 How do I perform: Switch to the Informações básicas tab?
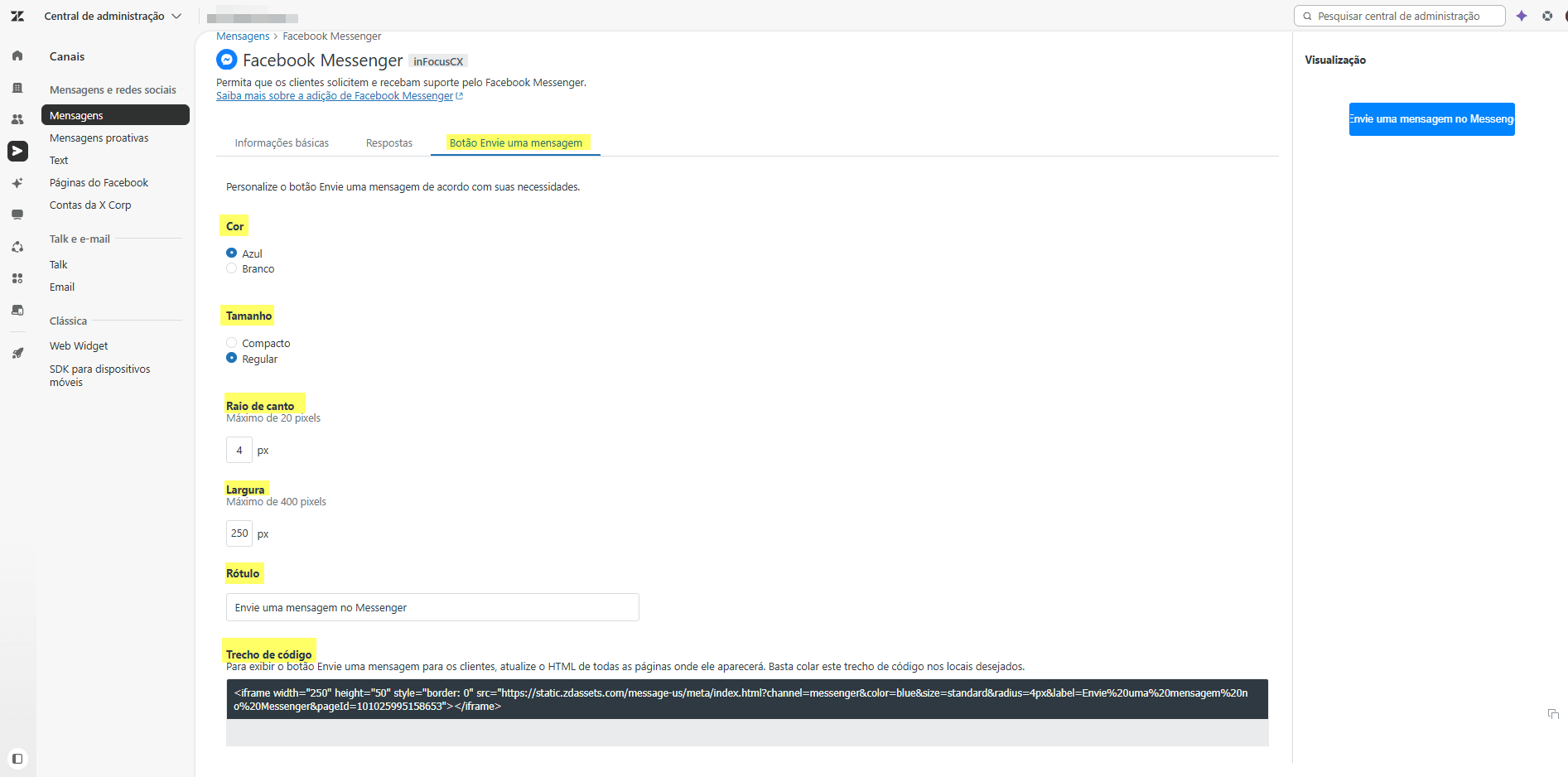(x=282, y=143)
